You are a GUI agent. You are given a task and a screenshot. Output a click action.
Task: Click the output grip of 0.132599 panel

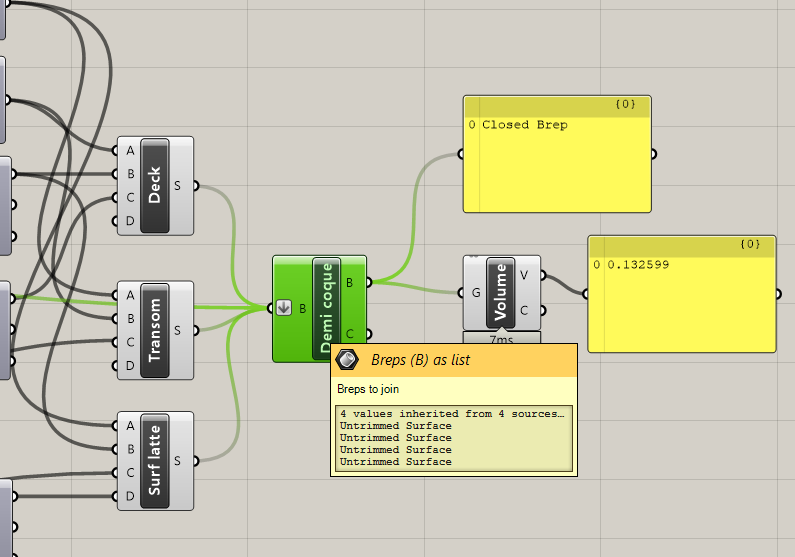[778, 293]
